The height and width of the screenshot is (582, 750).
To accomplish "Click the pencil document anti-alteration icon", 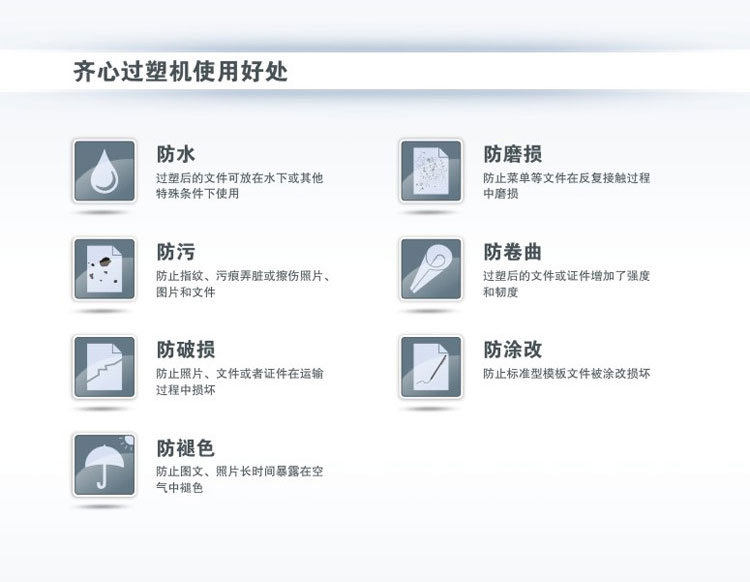I will coord(430,367).
